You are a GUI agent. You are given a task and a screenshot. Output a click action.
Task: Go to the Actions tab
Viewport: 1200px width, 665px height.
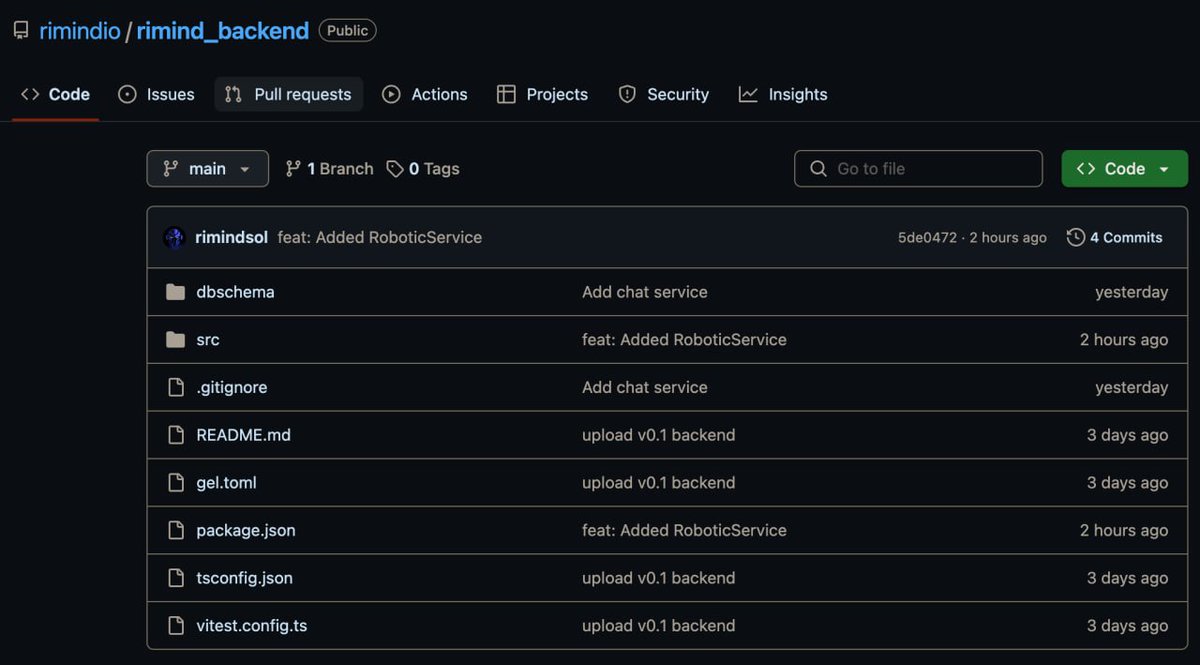tap(425, 94)
